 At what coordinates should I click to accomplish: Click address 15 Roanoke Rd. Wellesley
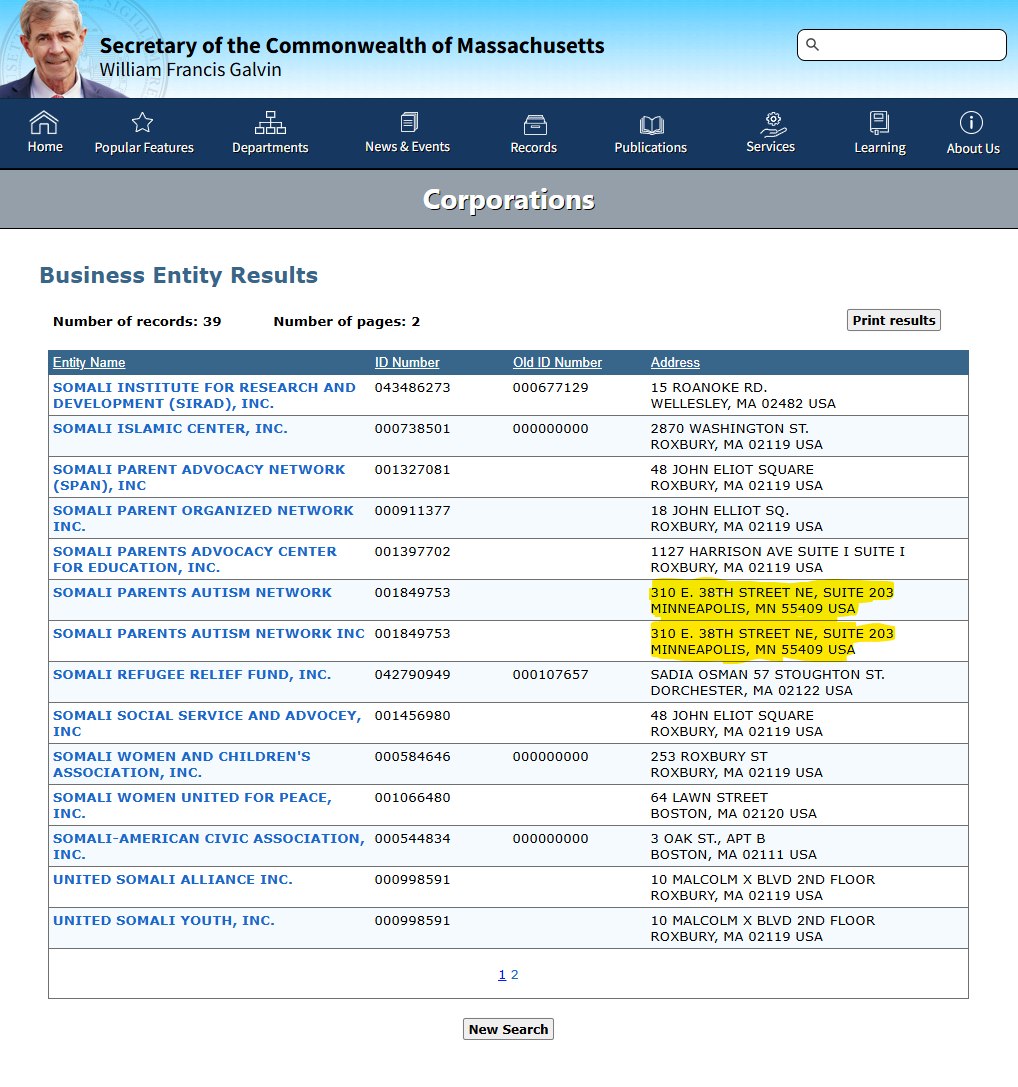pos(743,395)
